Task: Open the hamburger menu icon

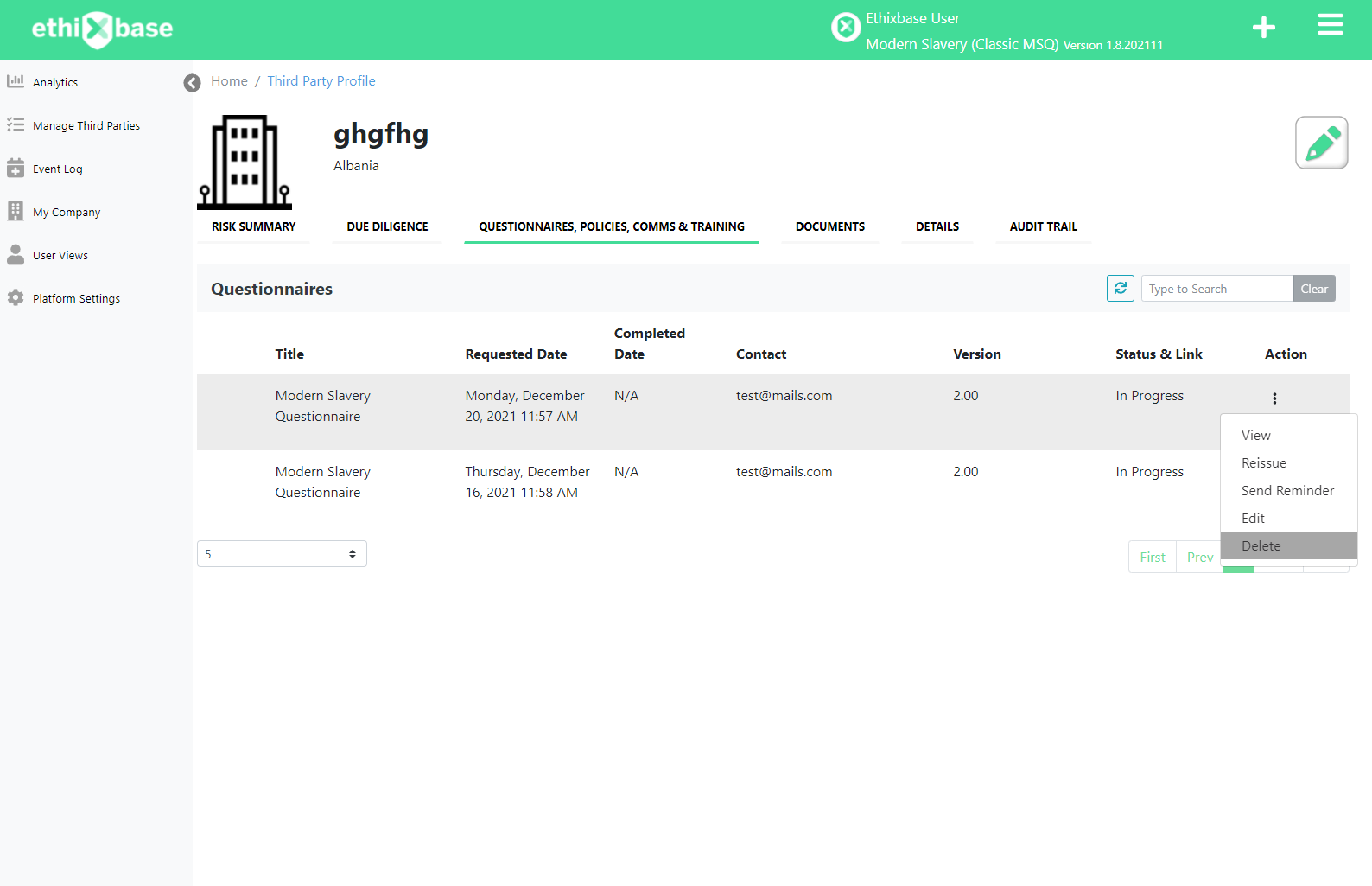Action: pos(1330,25)
